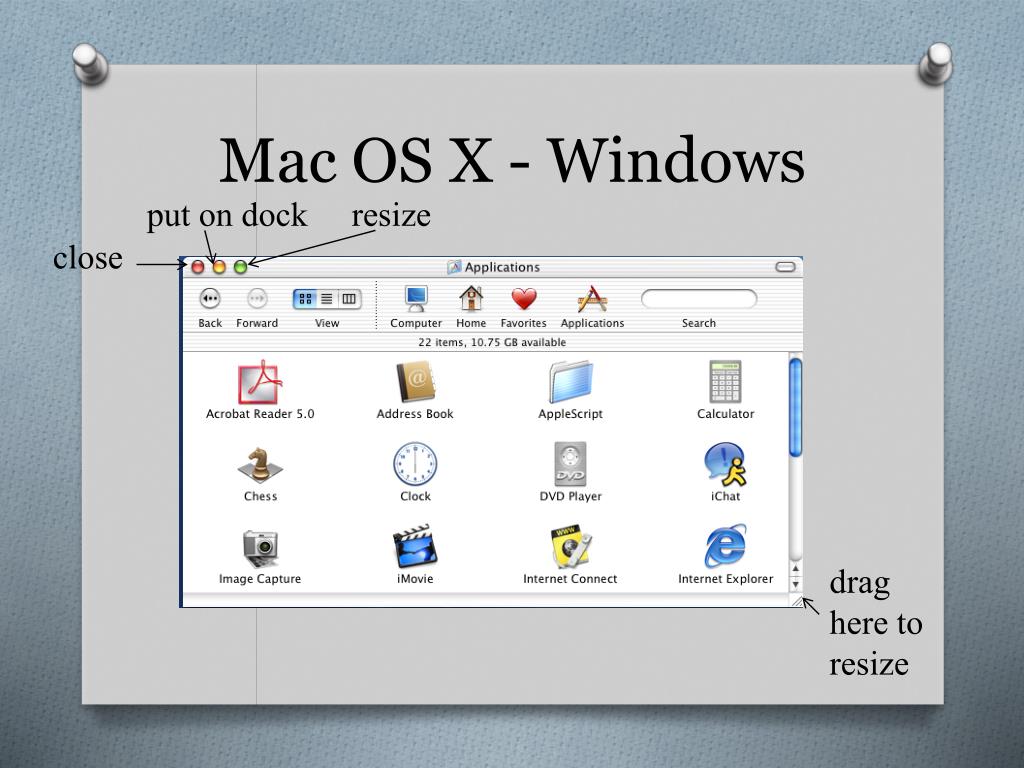Switch to column view mode

click(349, 299)
